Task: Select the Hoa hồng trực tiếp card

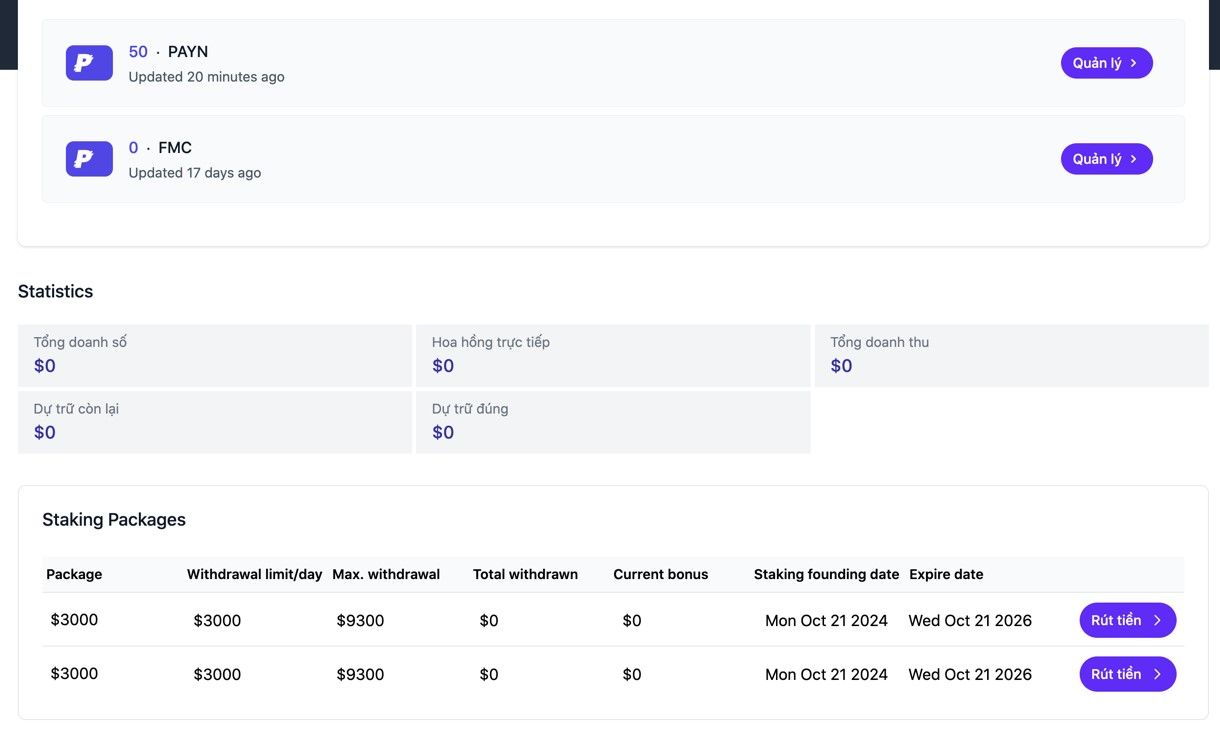Action: (613, 355)
